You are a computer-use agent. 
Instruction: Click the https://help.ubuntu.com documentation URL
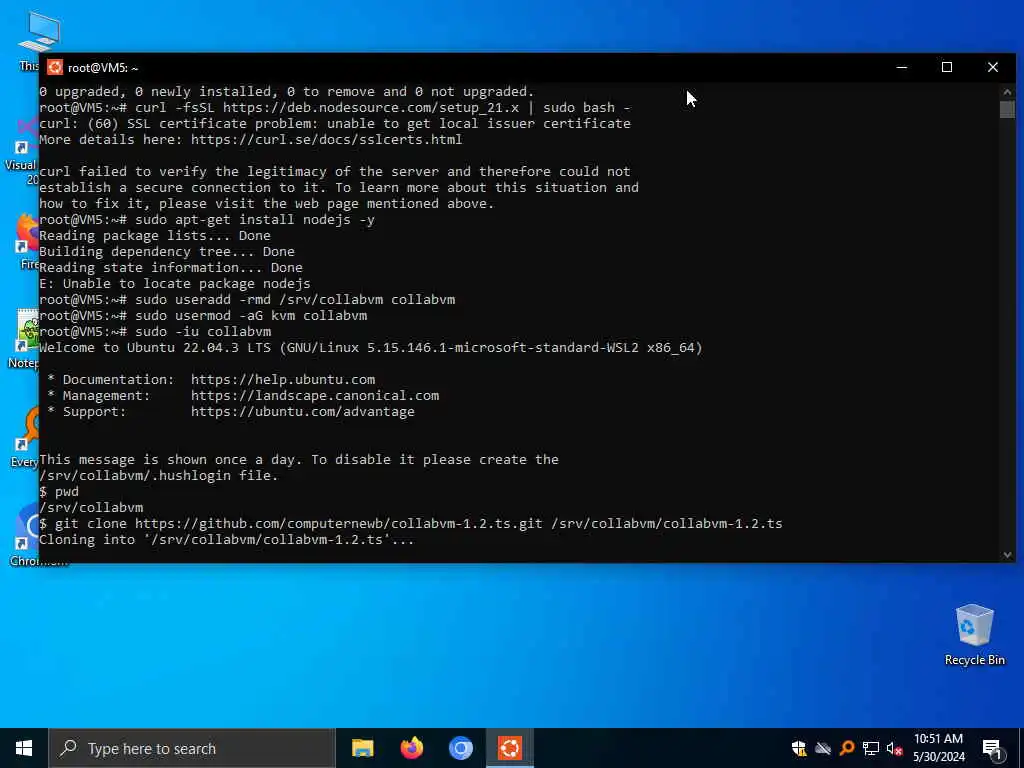[x=283, y=379]
